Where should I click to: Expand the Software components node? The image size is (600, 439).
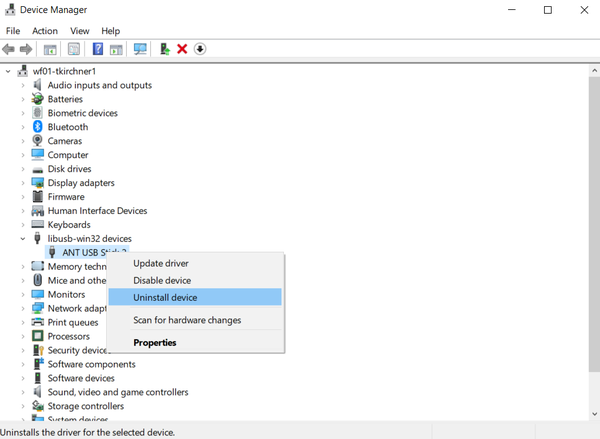pyautogui.click(x=23, y=364)
